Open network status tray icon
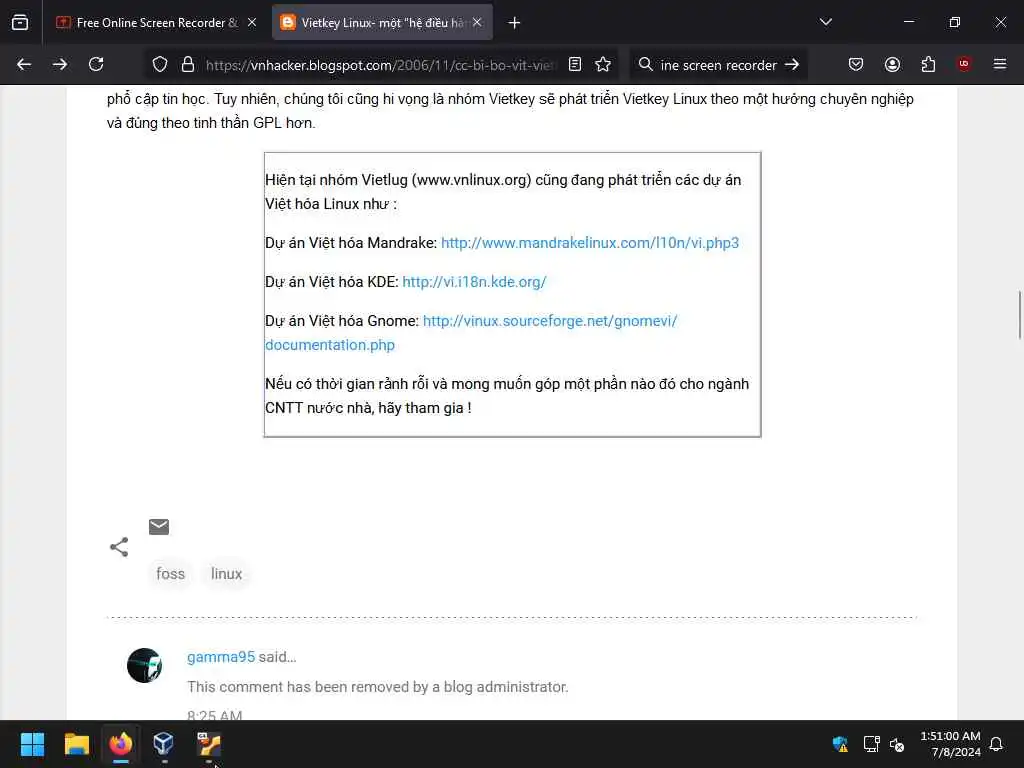 (x=871, y=744)
